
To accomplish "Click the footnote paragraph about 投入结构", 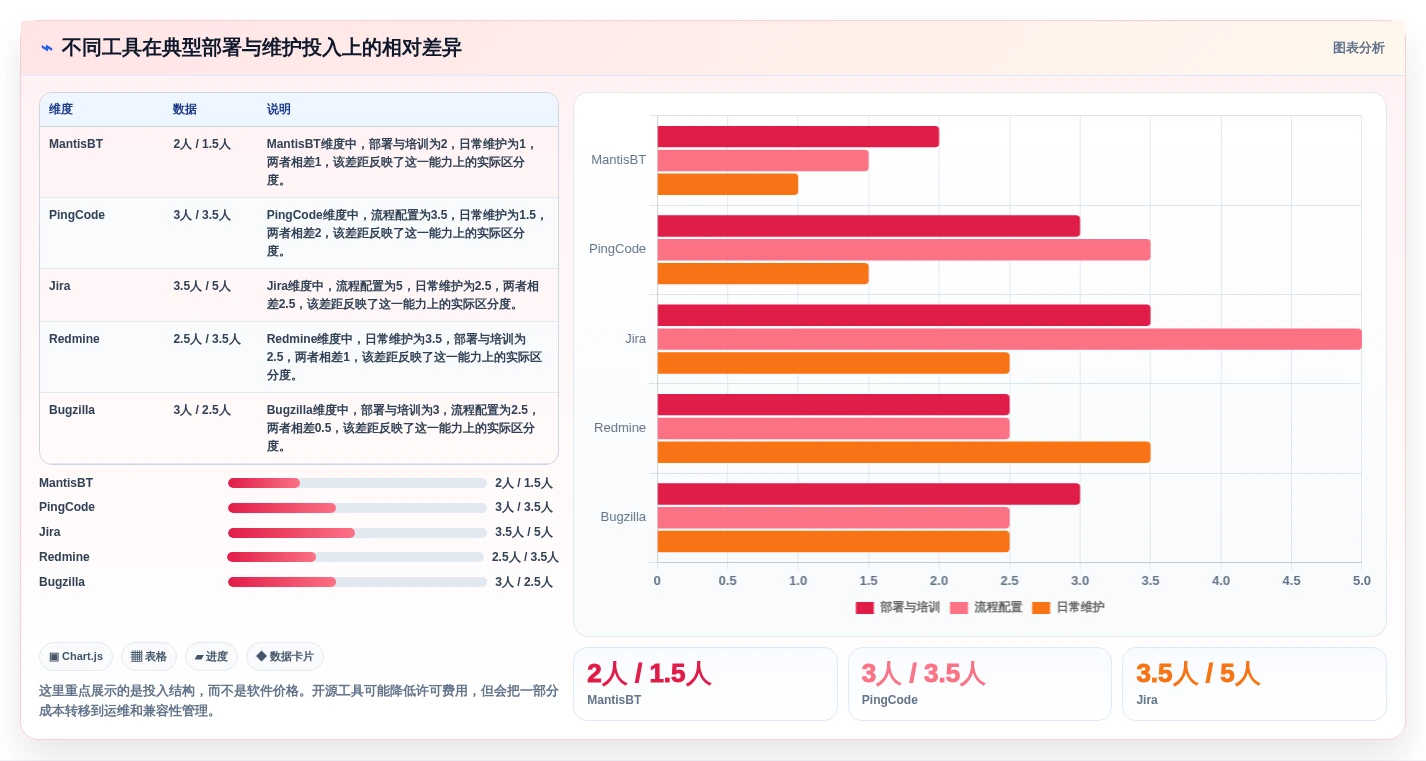I will pos(298,701).
